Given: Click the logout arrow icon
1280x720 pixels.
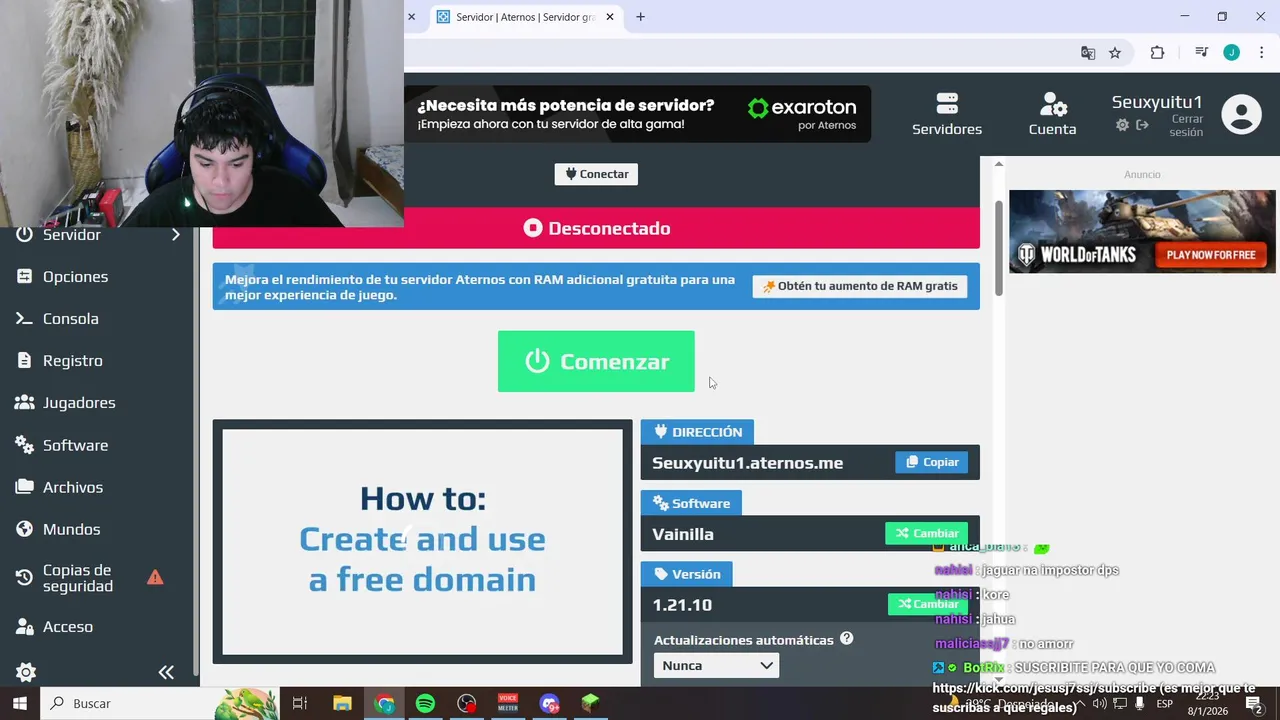Looking at the screenshot, I should [x=1142, y=125].
